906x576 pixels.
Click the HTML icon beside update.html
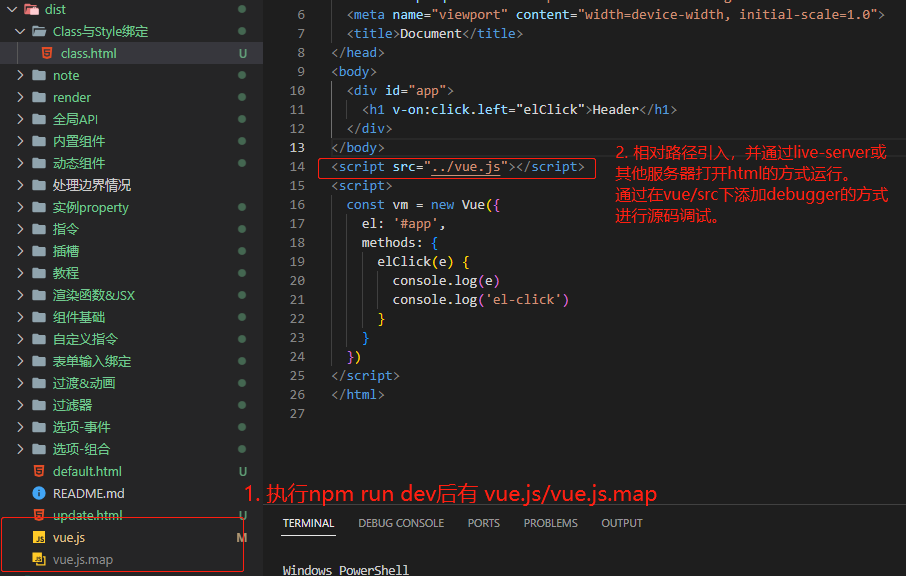click(39, 515)
